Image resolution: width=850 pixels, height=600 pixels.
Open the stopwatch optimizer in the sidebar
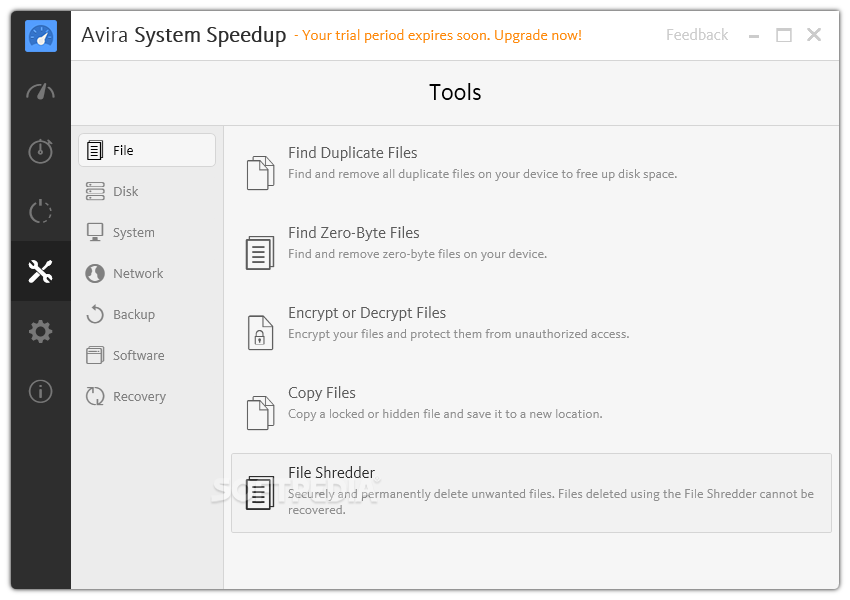tap(41, 151)
